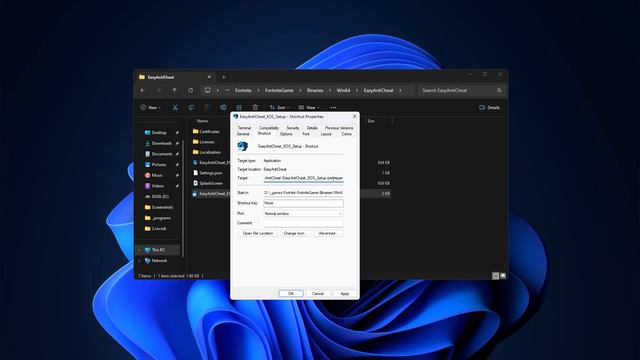Close the EasyAntiCheat Explorer tab
Viewport: 640px width, 360px height.
[209, 77]
